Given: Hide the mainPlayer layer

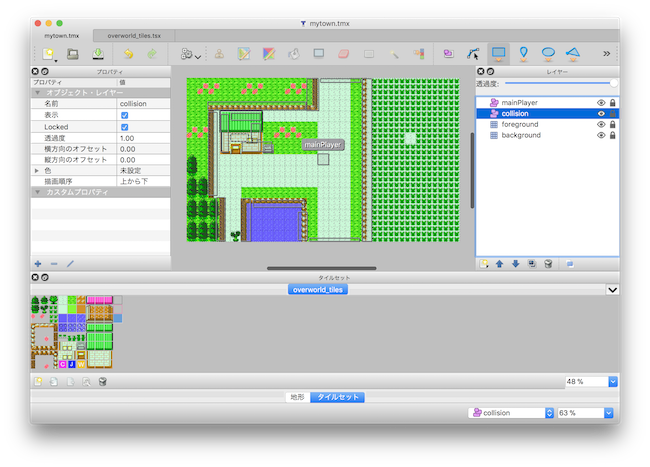Looking at the screenshot, I should pyautogui.click(x=601, y=103).
